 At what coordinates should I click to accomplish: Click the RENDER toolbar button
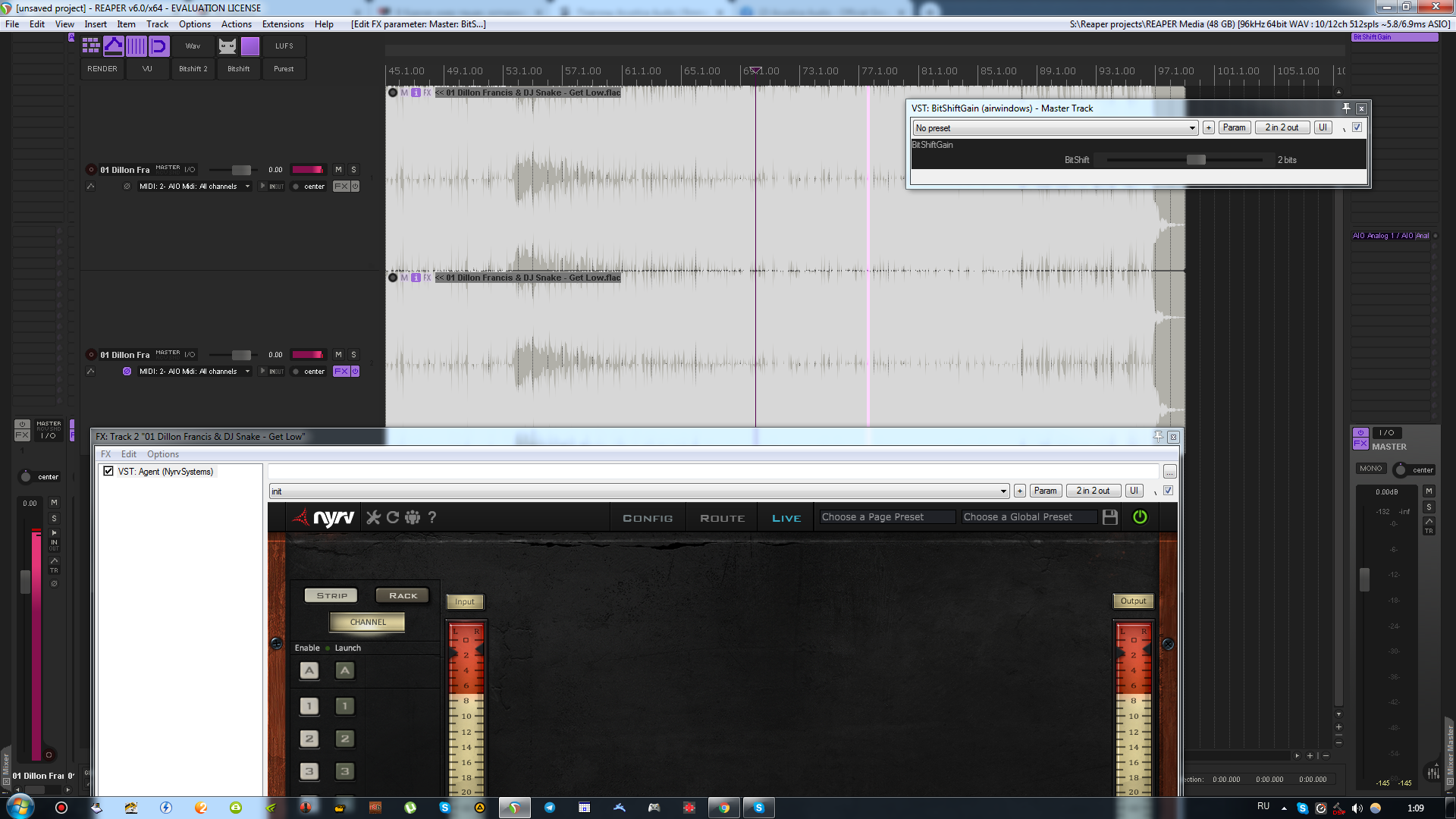click(x=102, y=69)
